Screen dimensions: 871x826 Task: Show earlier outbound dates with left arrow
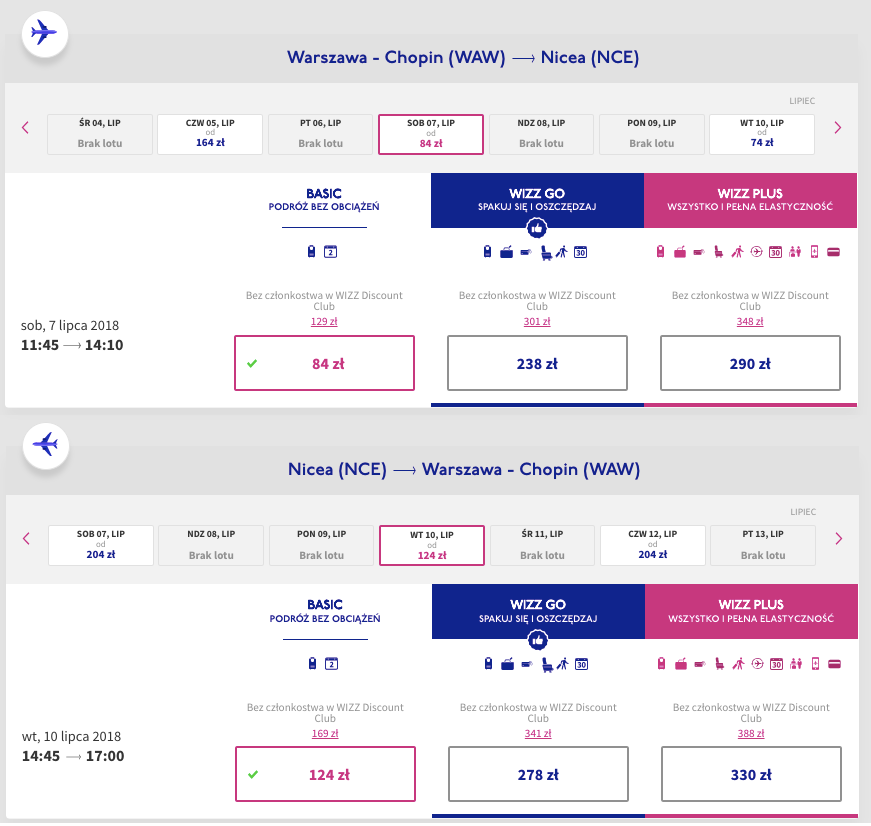point(26,128)
